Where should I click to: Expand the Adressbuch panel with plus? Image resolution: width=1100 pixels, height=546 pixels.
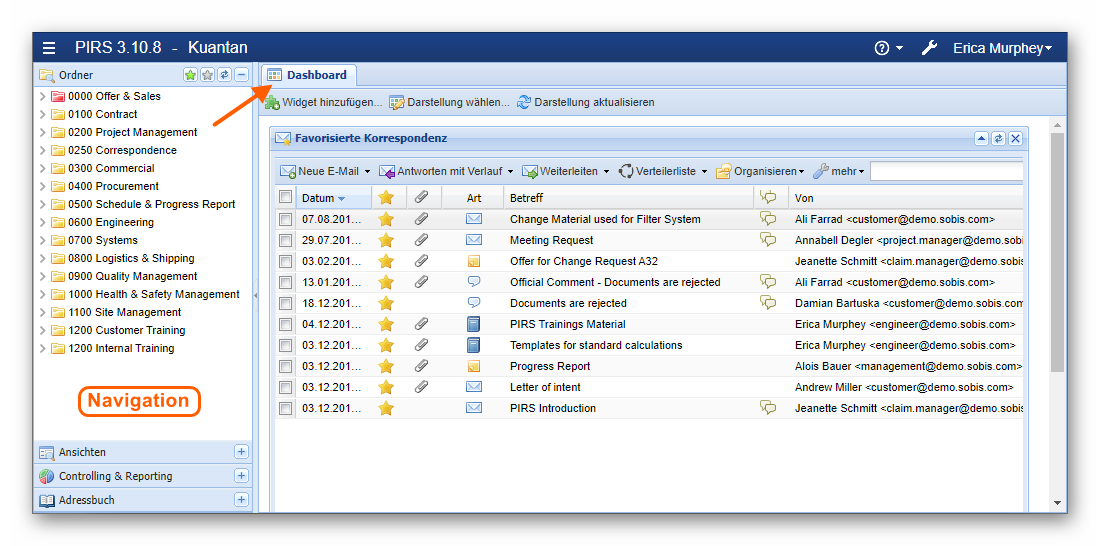coord(241,500)
